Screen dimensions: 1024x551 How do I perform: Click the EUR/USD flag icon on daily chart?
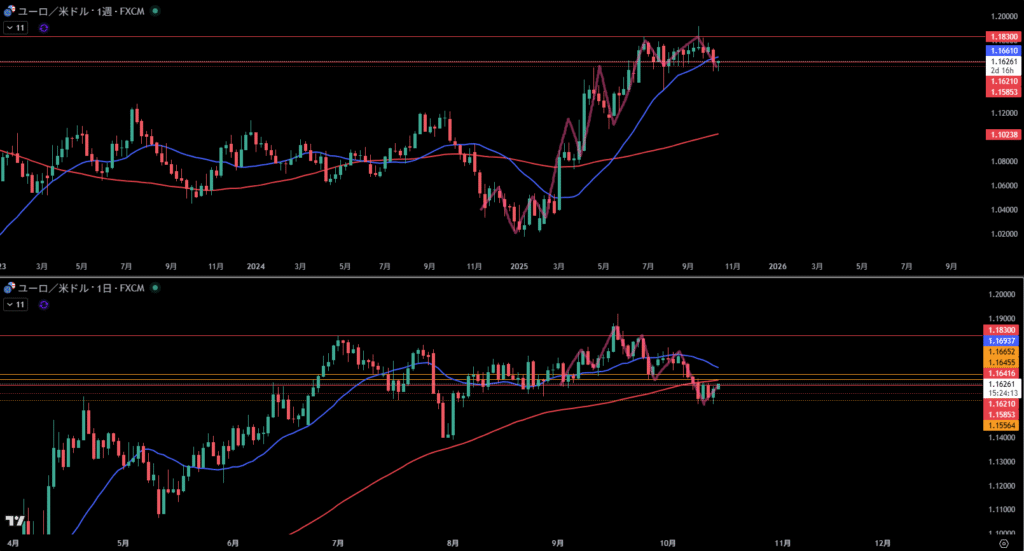tap(10, 288)
